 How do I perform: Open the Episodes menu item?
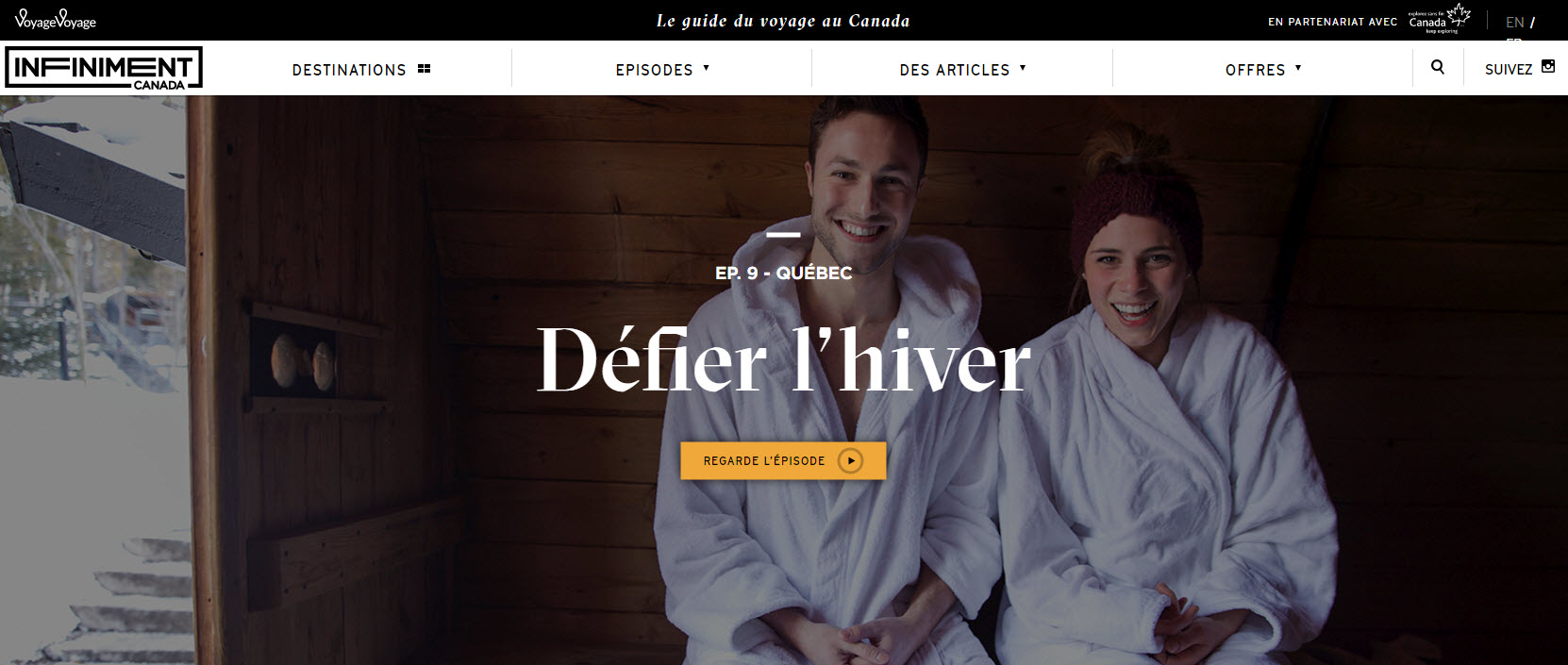654,70
